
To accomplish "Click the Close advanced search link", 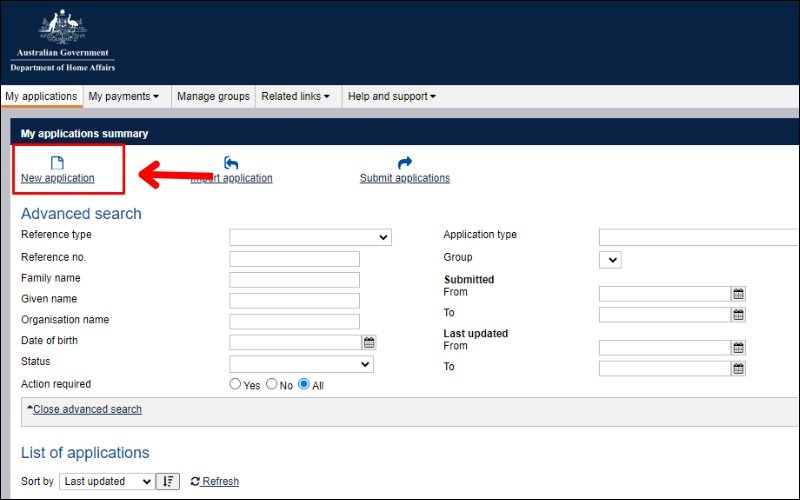I will click(x=86, y=409).
